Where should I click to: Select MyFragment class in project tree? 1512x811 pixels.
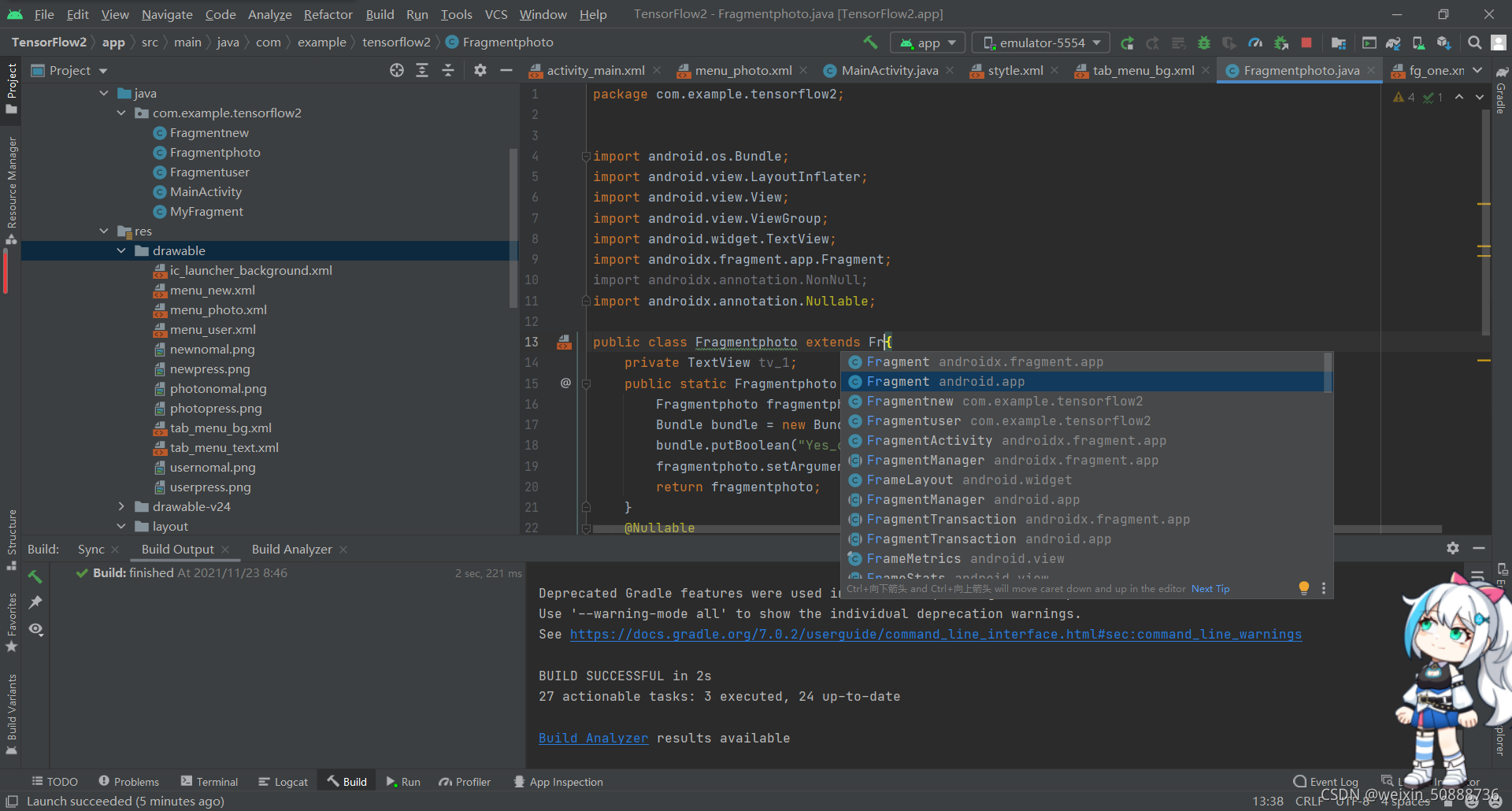click(x=206, y=211)
